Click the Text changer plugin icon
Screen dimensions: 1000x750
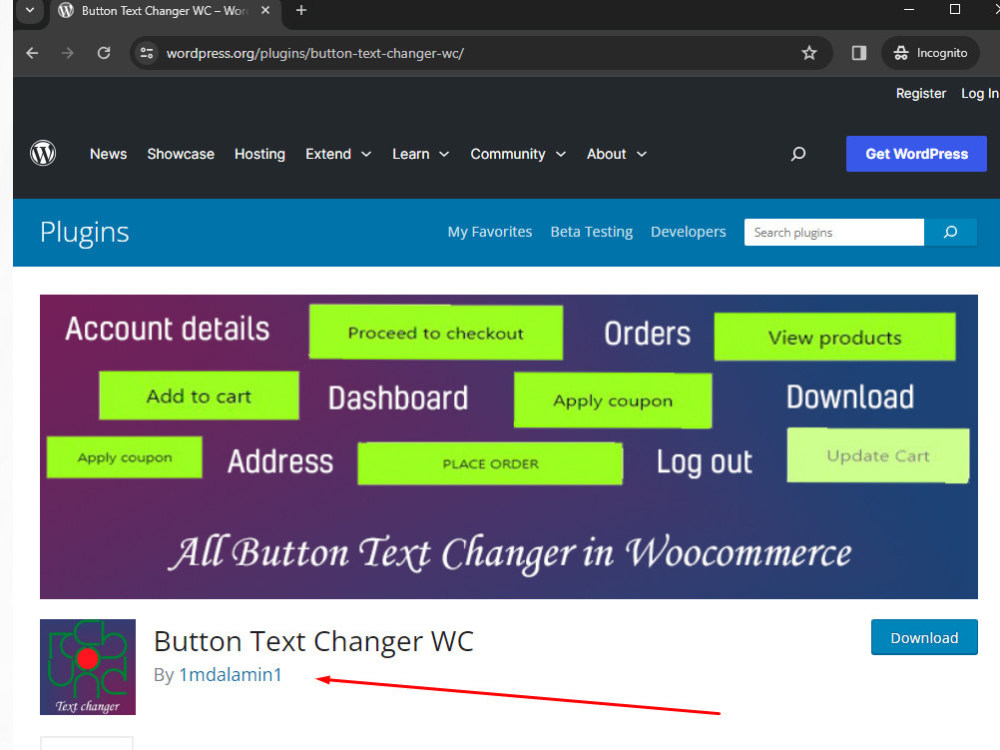tap(87, 666)
